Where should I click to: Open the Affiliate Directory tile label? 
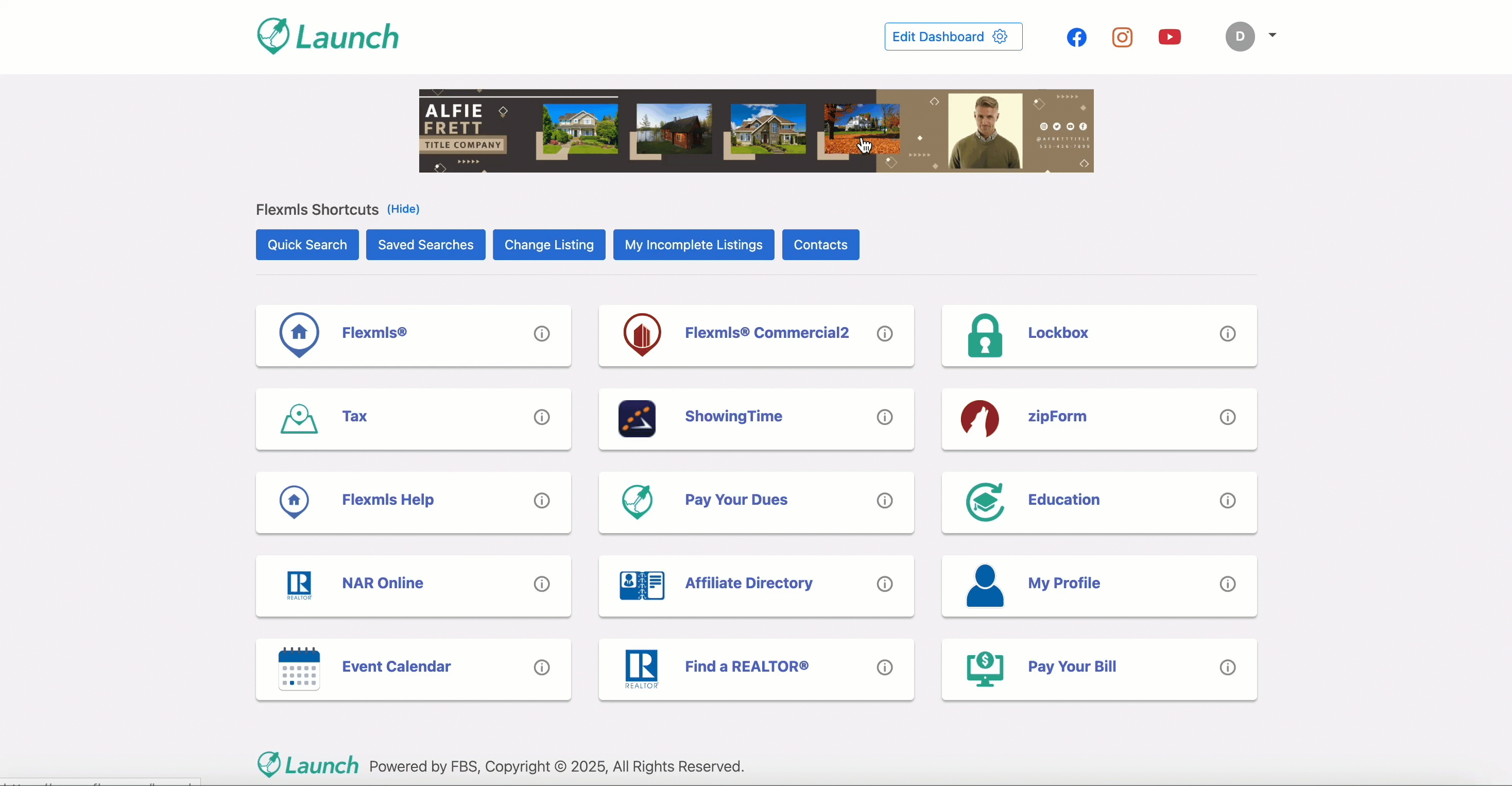click(x=748, y=583)
